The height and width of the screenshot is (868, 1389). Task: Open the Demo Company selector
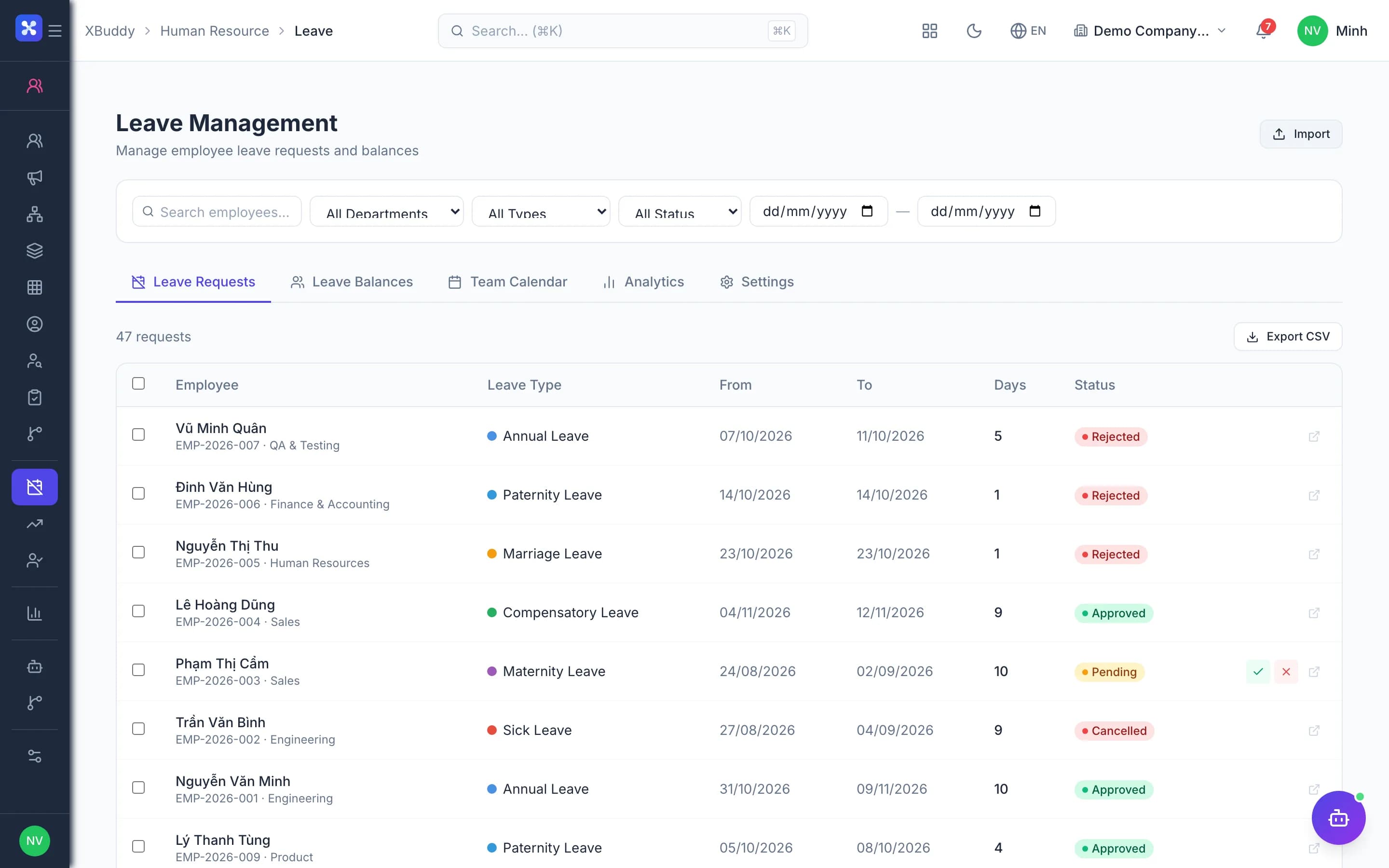tap(1150, 31)
